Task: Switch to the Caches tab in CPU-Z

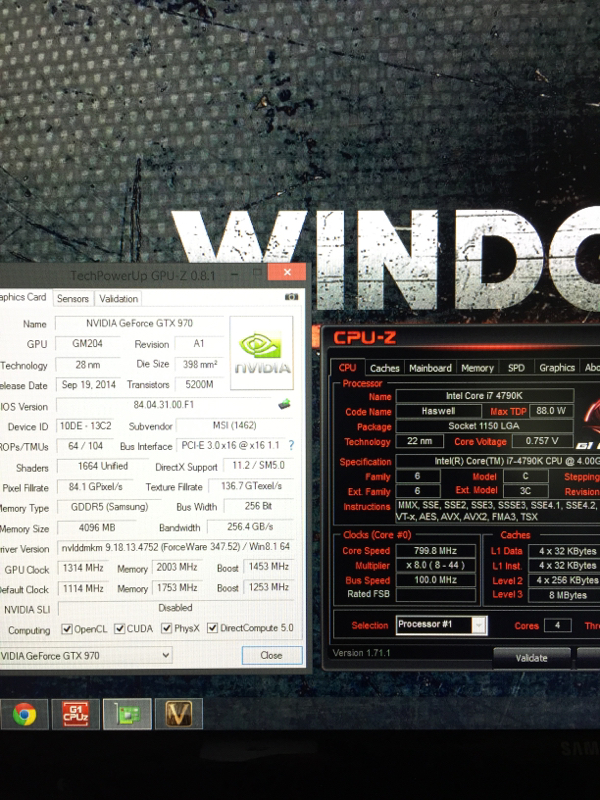Action: (385, 368)
